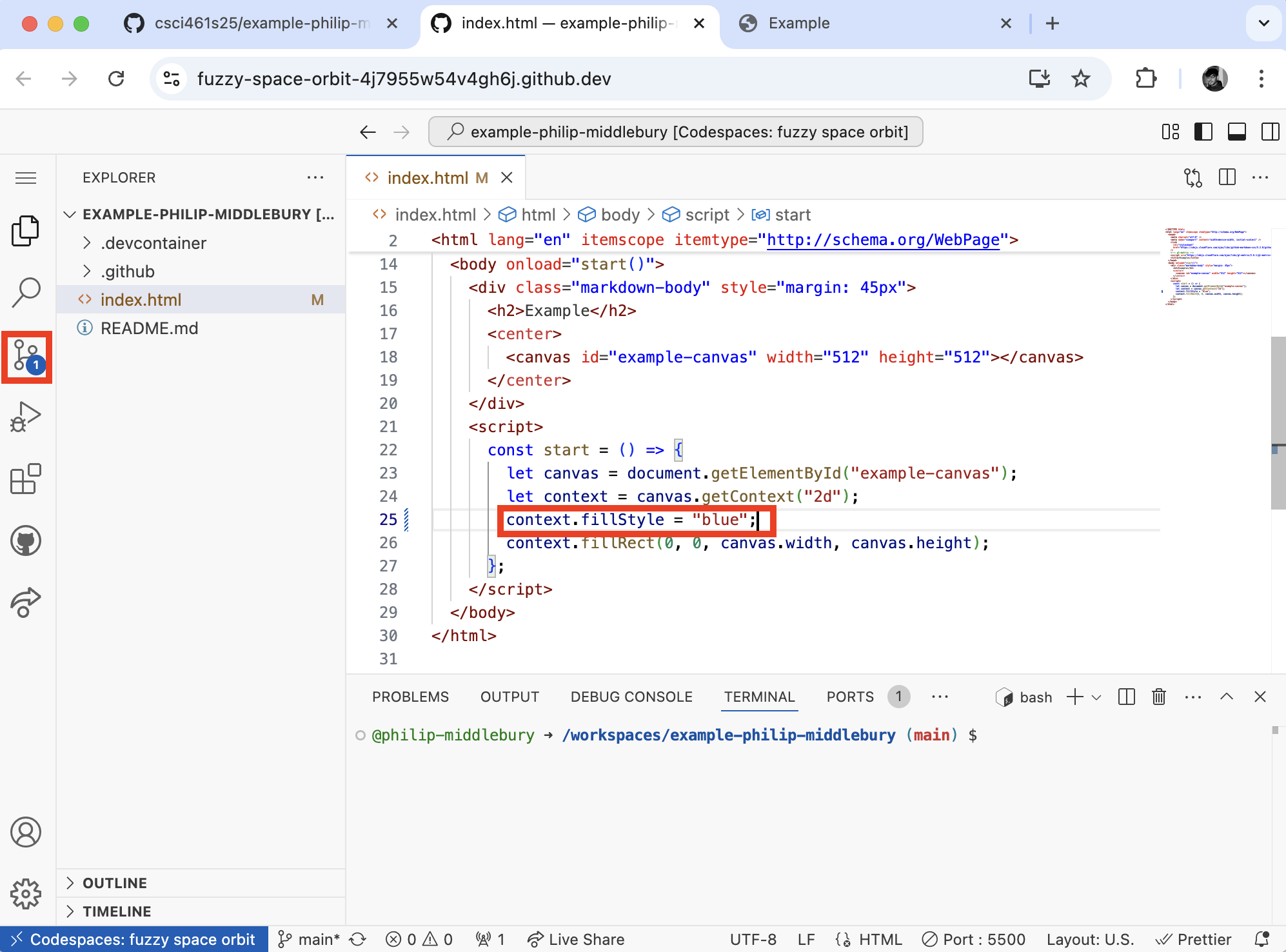Expand the TIMELINE section

tap(201, 911)
